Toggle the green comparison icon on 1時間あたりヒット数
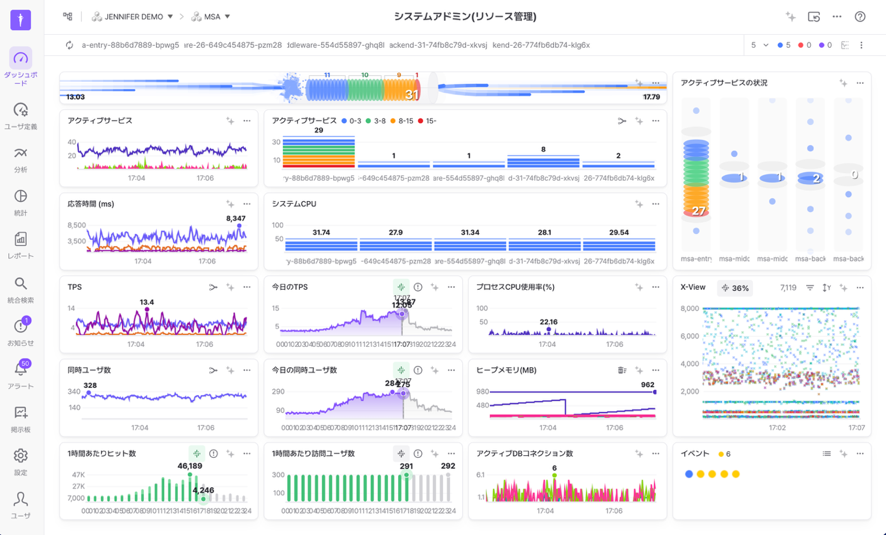This screenshot has width=886, height=535. pyautogui.click(x=196, y=454)
